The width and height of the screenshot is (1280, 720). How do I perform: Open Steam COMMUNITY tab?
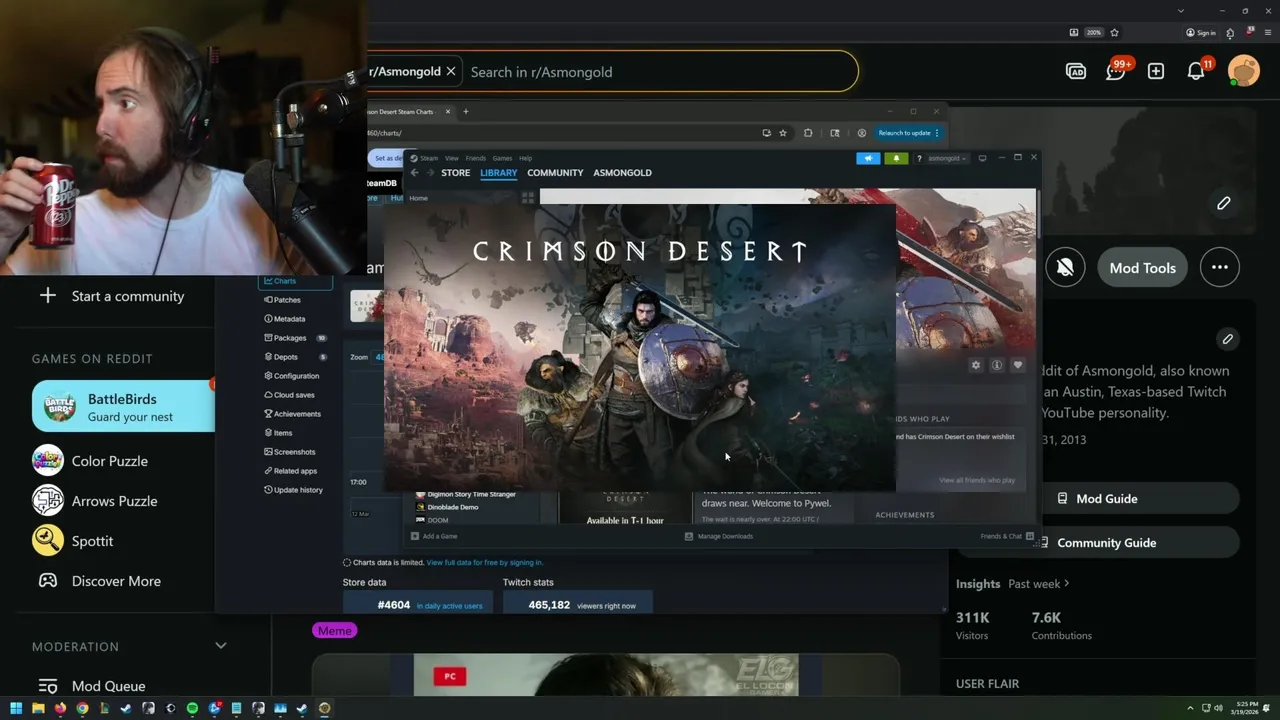point(555,172)
